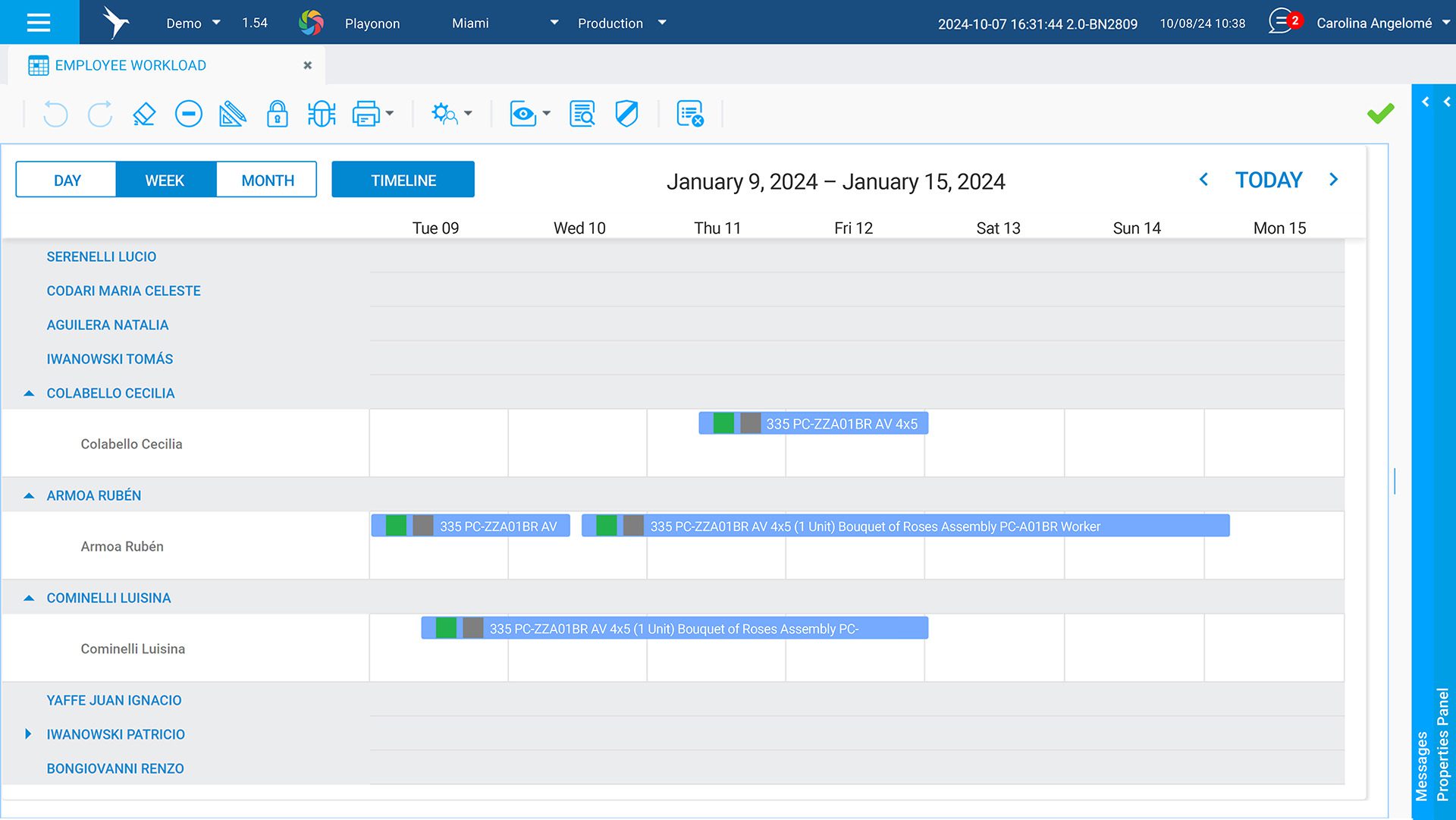
Task: Click the ruler and pencil icon
Action: pyautogui.click(x=232, y=115)
